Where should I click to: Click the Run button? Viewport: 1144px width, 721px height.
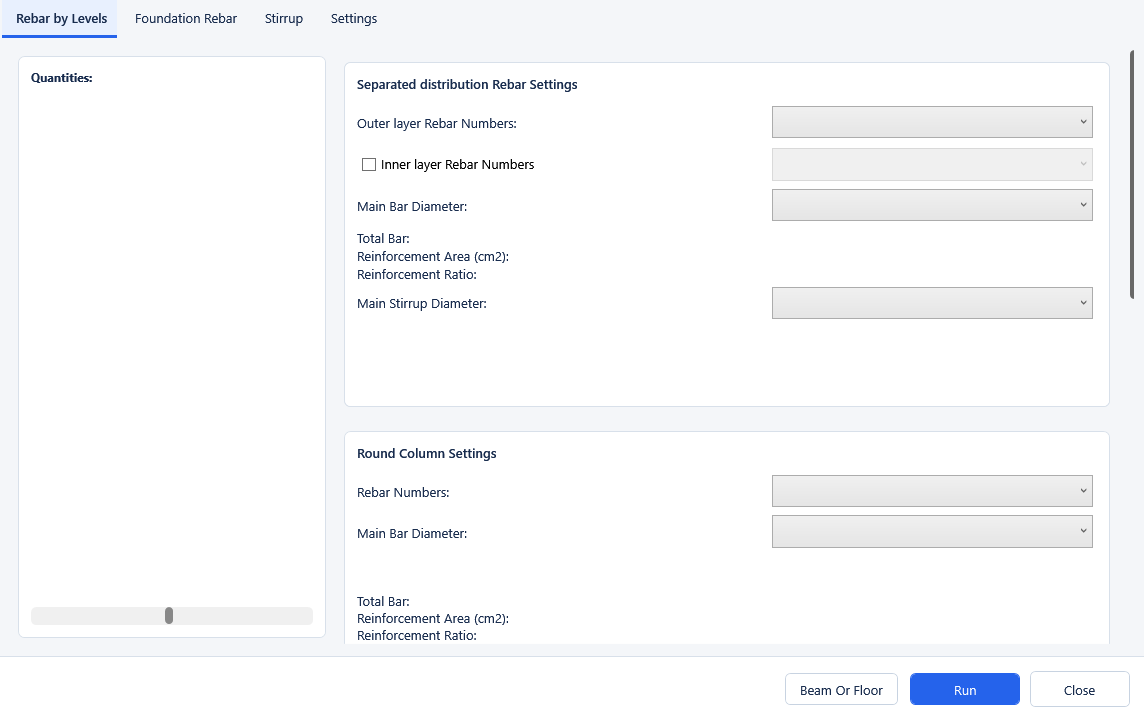965,690
